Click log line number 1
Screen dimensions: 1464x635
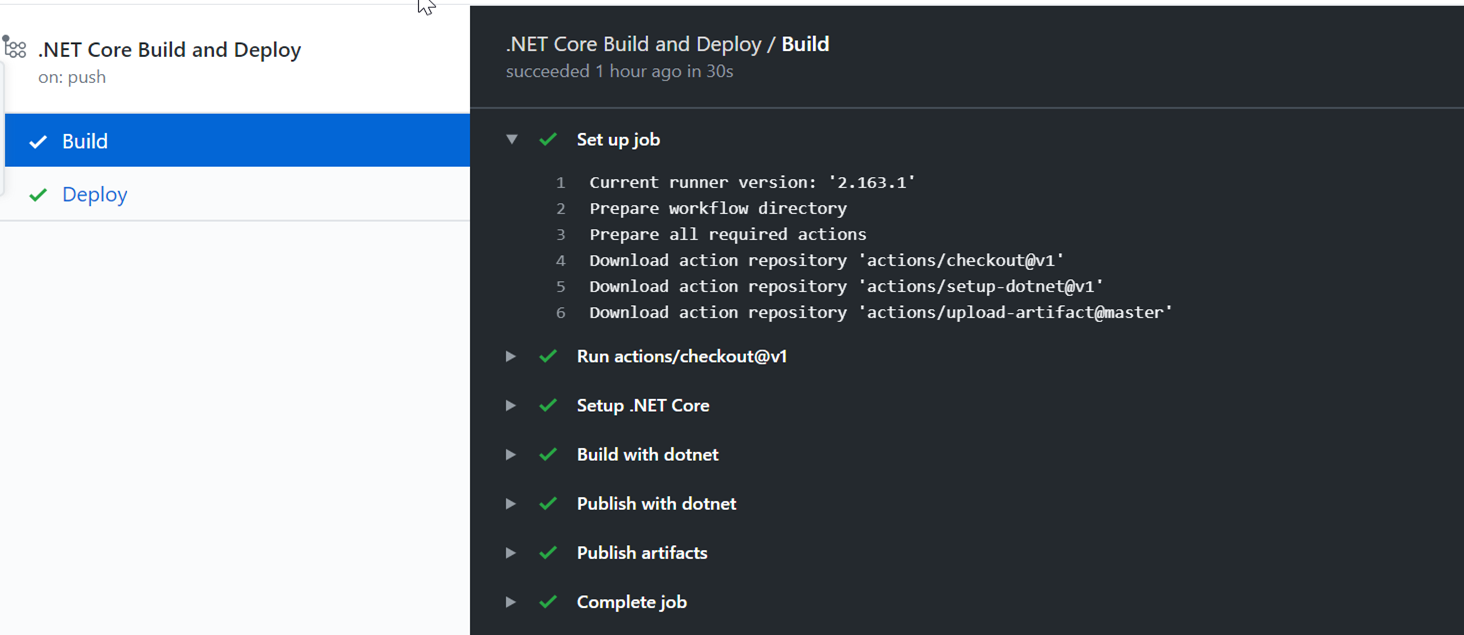pyautogui.click(x=561, y=183)
